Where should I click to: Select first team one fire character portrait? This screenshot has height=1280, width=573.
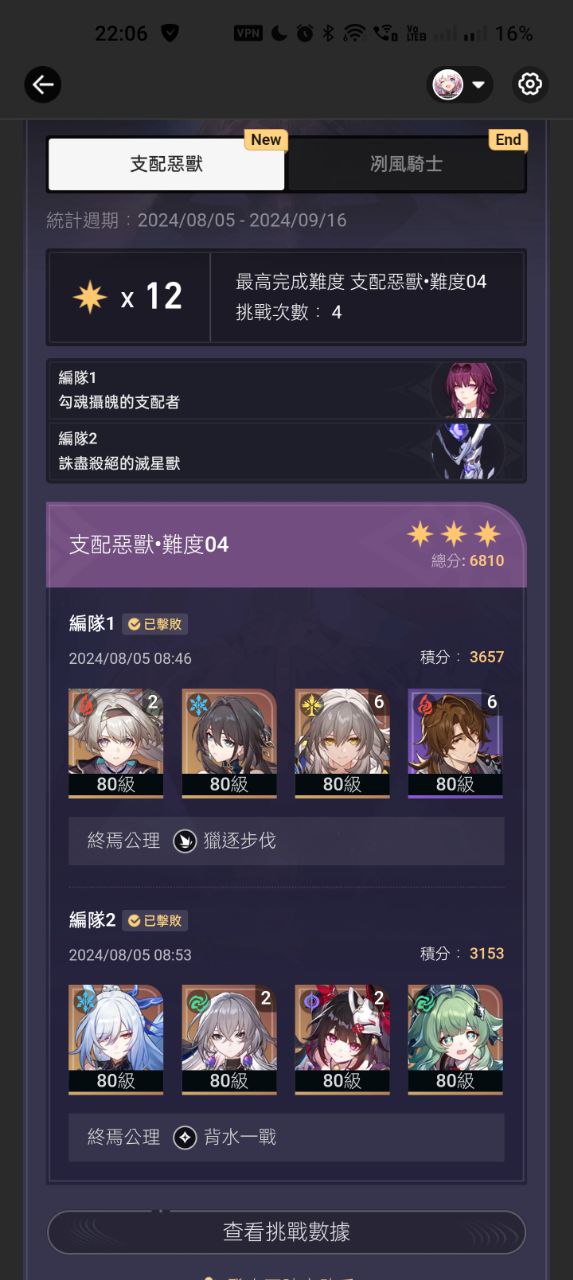[116, 743]
